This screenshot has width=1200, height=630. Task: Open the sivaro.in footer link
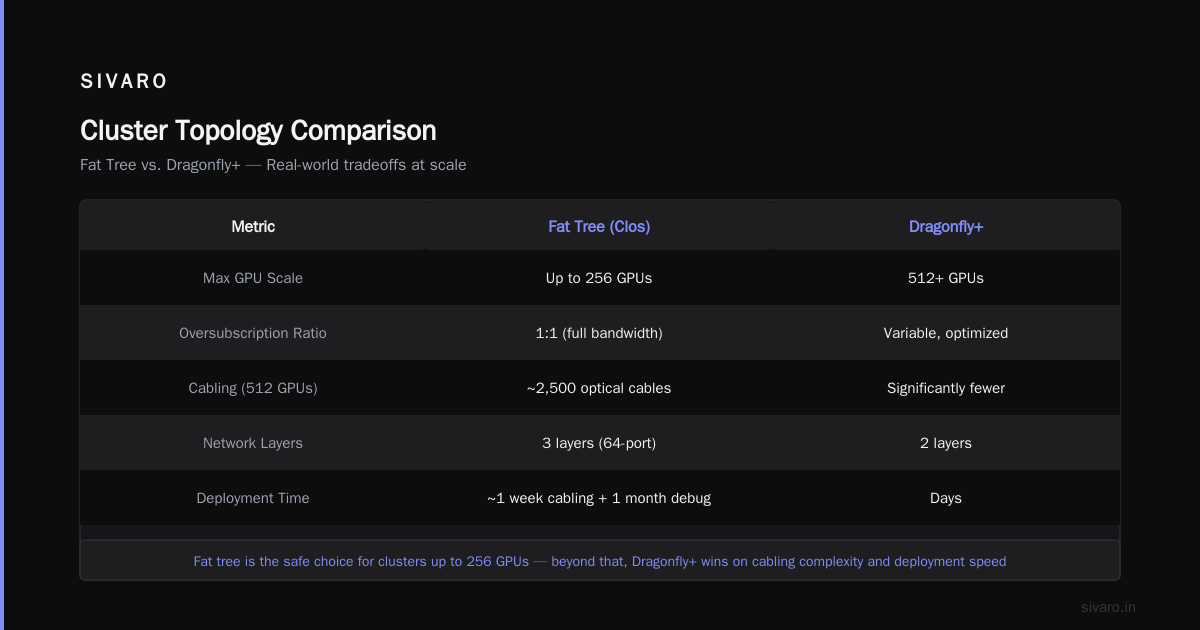1109,607
